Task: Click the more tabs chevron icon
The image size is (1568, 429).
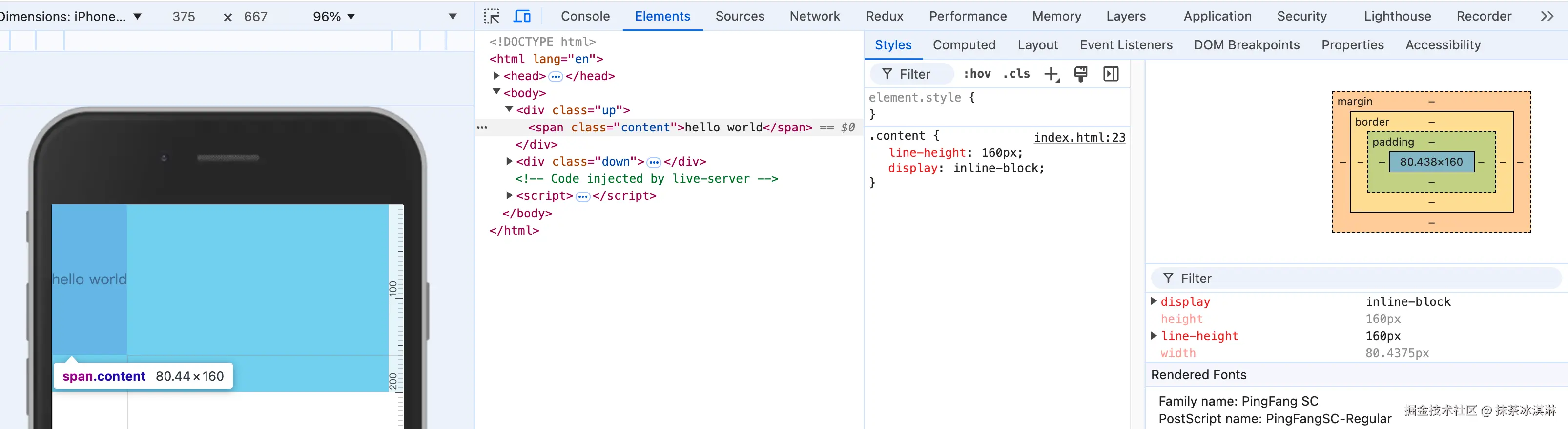Action: tap(1547, 17)
